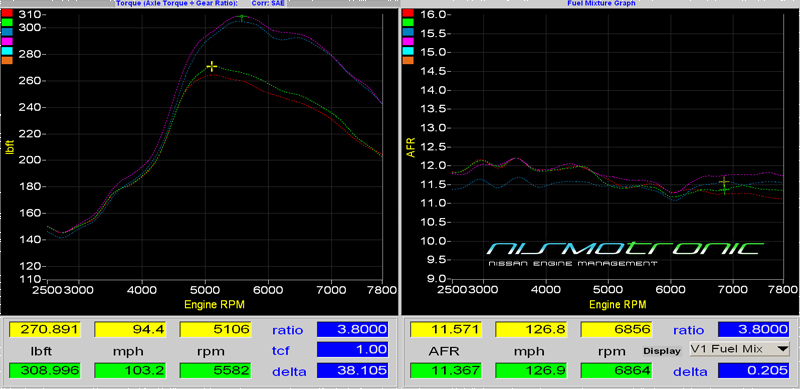Click the tcf value field 1.00
This screenshot has width=800, height=389.
pyautogui.click(x=353, y=350)
